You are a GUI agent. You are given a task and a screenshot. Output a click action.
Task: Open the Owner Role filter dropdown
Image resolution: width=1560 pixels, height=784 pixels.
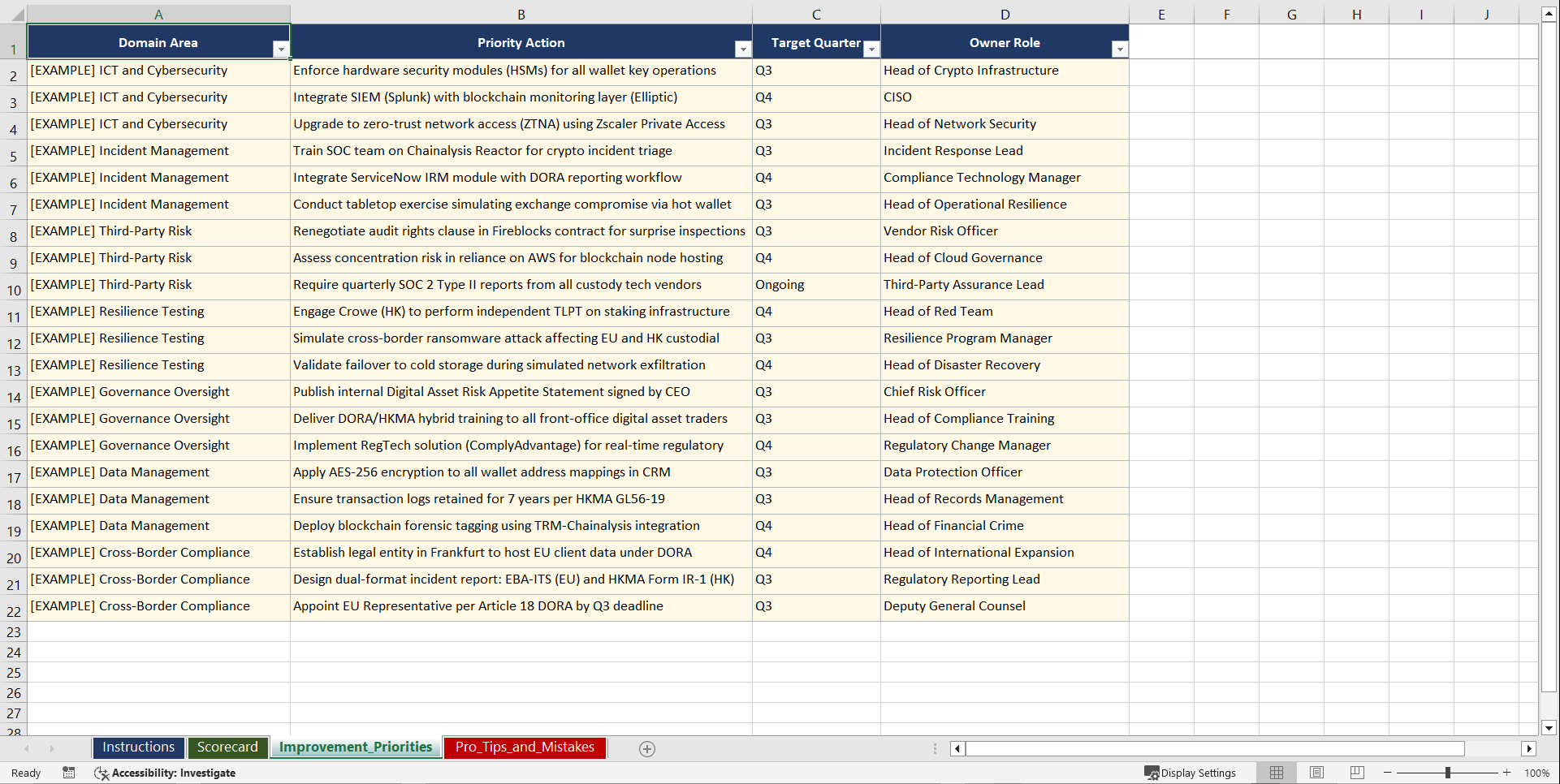[1120, 50]
